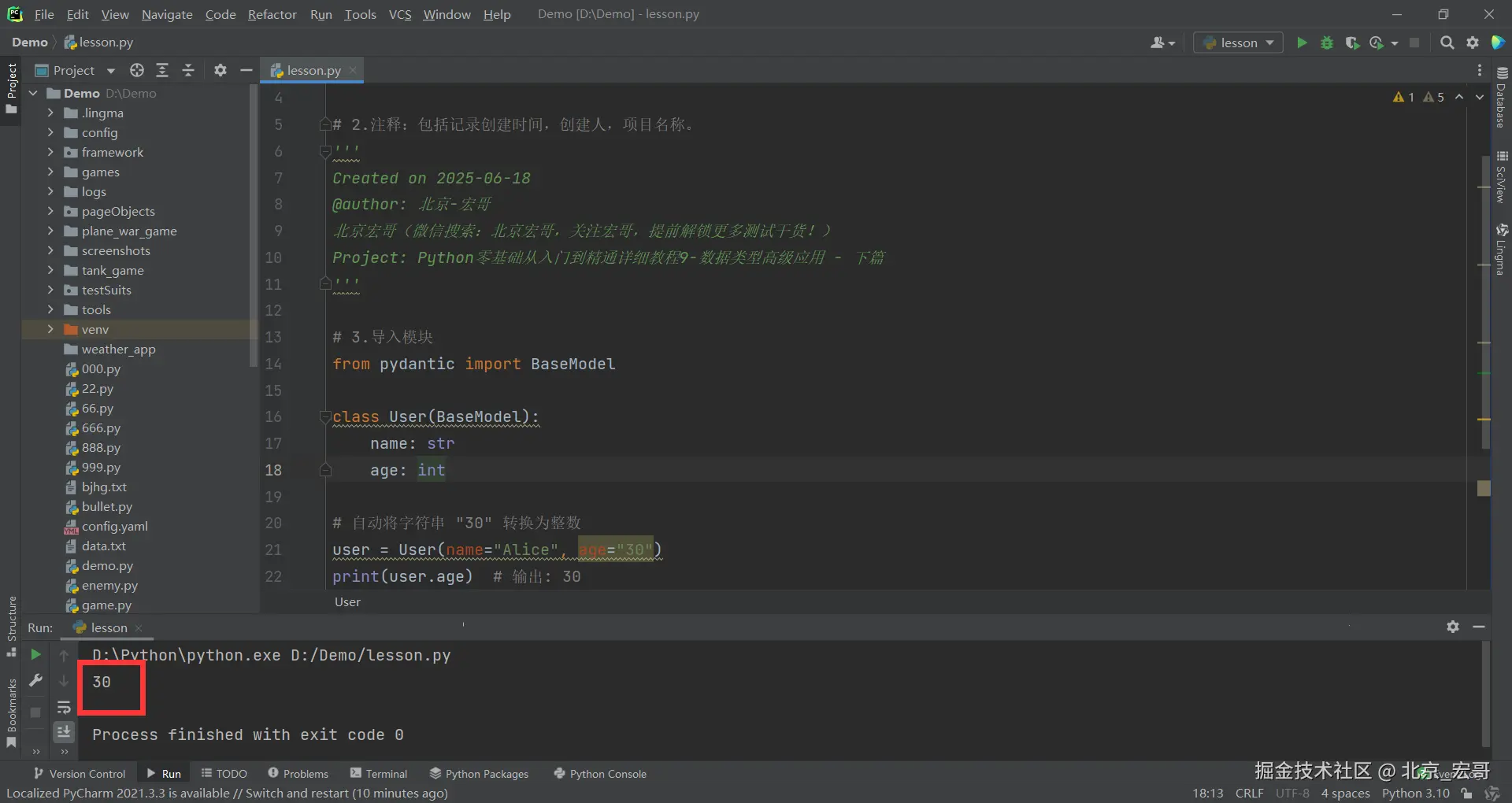Image resolution: width=1512 pixels, height=803 pixels.
Task: Open IDE settings gear in top toolbar
Action: (x=1473, y=43)
